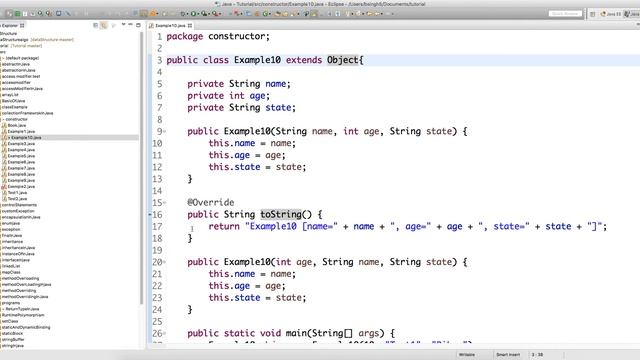
Task: Select Example3.java in Package Explorer
Action: (21, 144)
